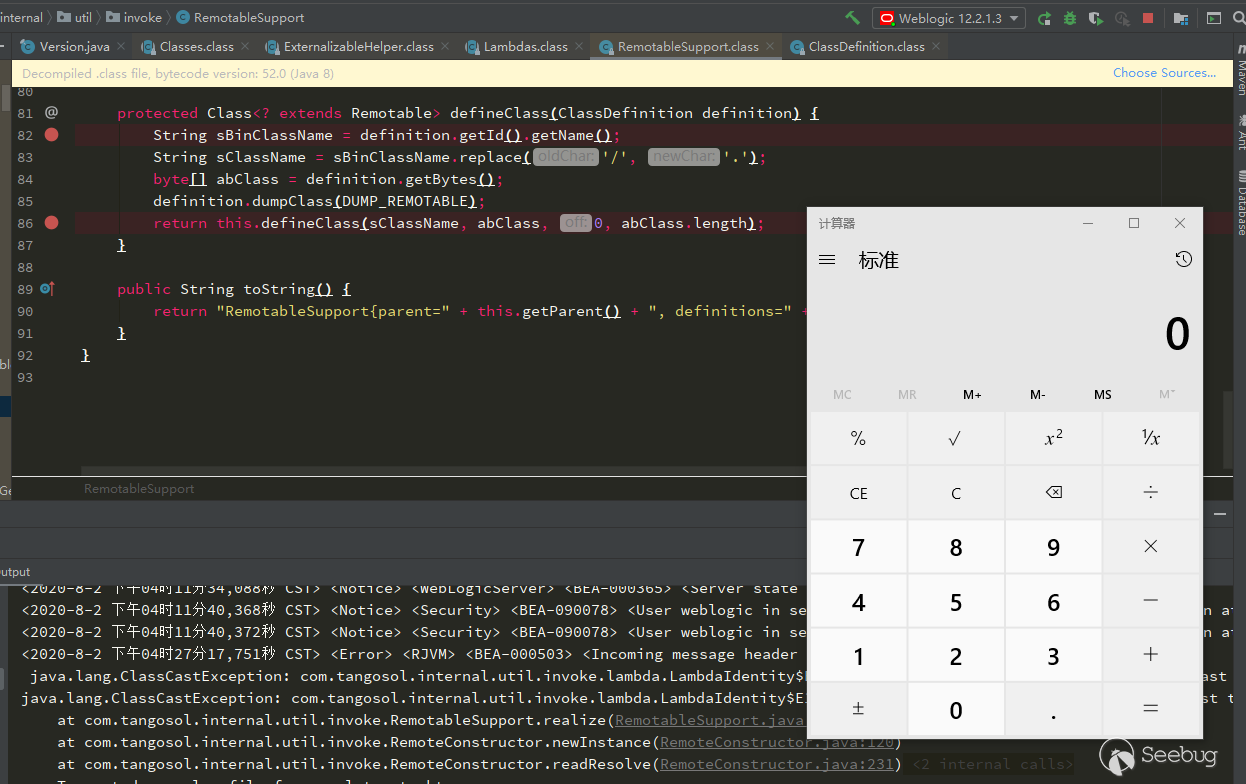Image resolution: width=1246 pixels, height=784 pixels.
Task: Run with coverage shield icon
Action: 1096,18
